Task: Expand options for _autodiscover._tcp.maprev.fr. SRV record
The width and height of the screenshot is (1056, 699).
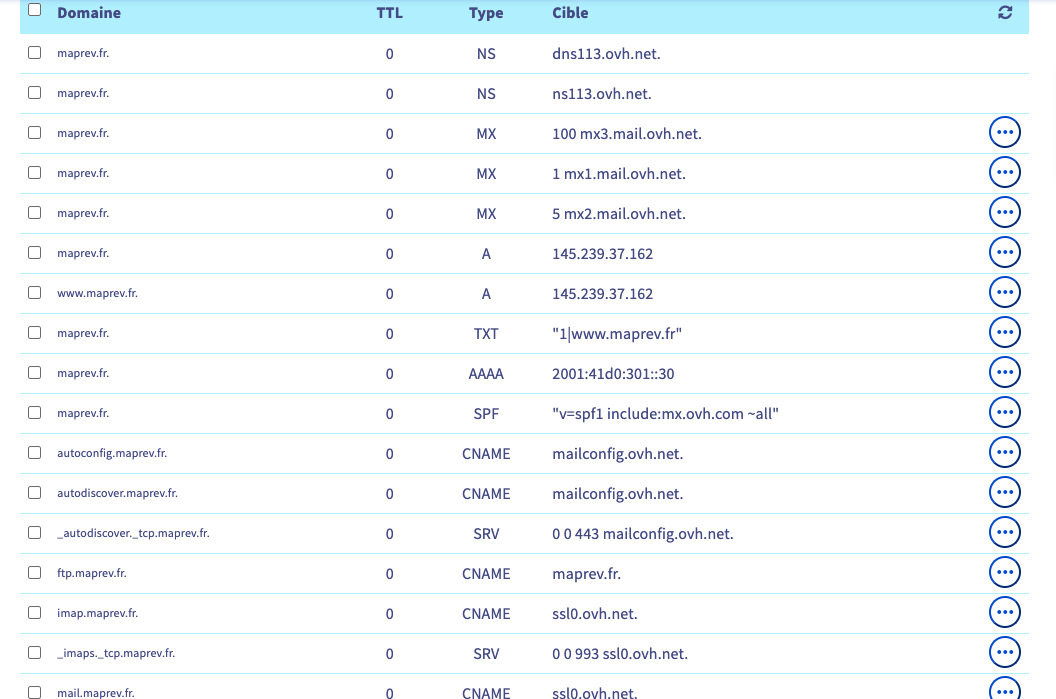Action: tap(1004, 533)
